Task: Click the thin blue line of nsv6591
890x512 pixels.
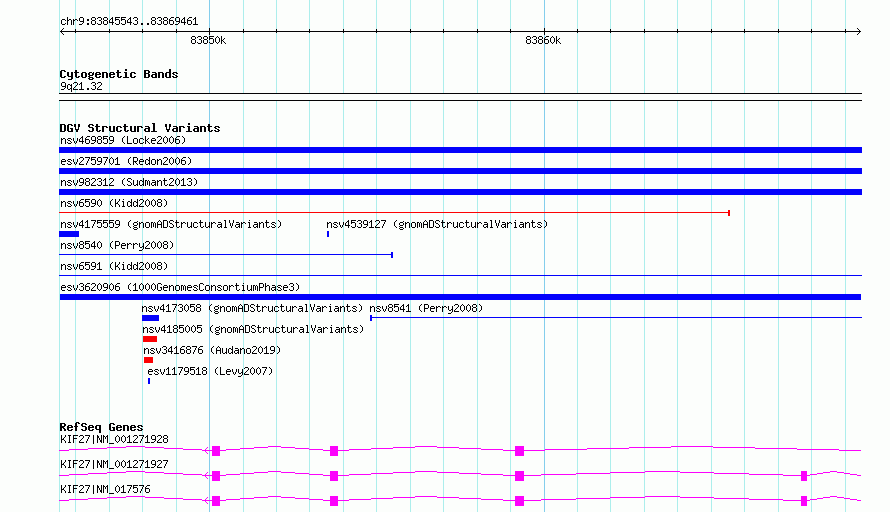Action: pos(460,276)
